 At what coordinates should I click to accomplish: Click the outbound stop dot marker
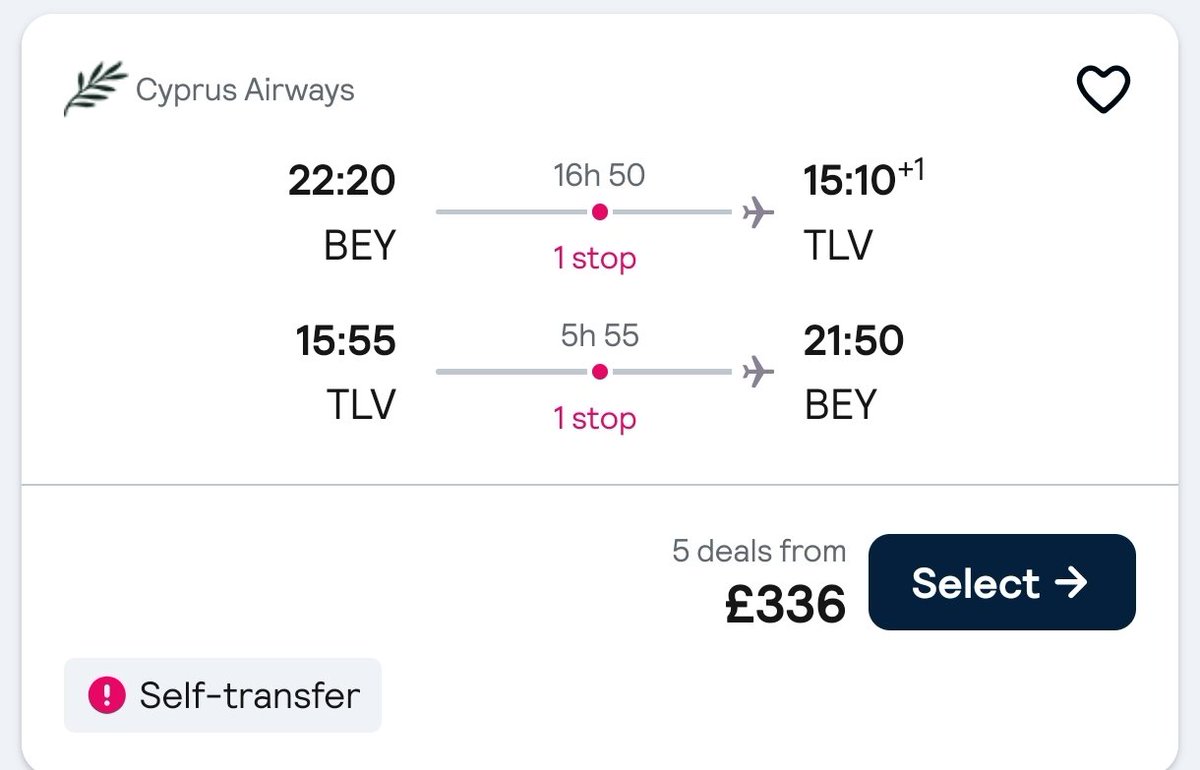pos(599,212)
